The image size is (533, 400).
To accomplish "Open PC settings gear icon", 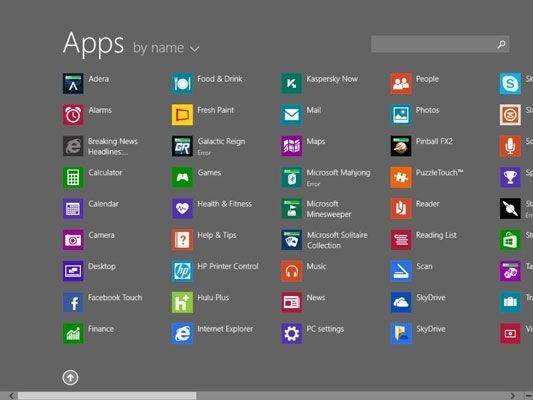I will (291, 334).
